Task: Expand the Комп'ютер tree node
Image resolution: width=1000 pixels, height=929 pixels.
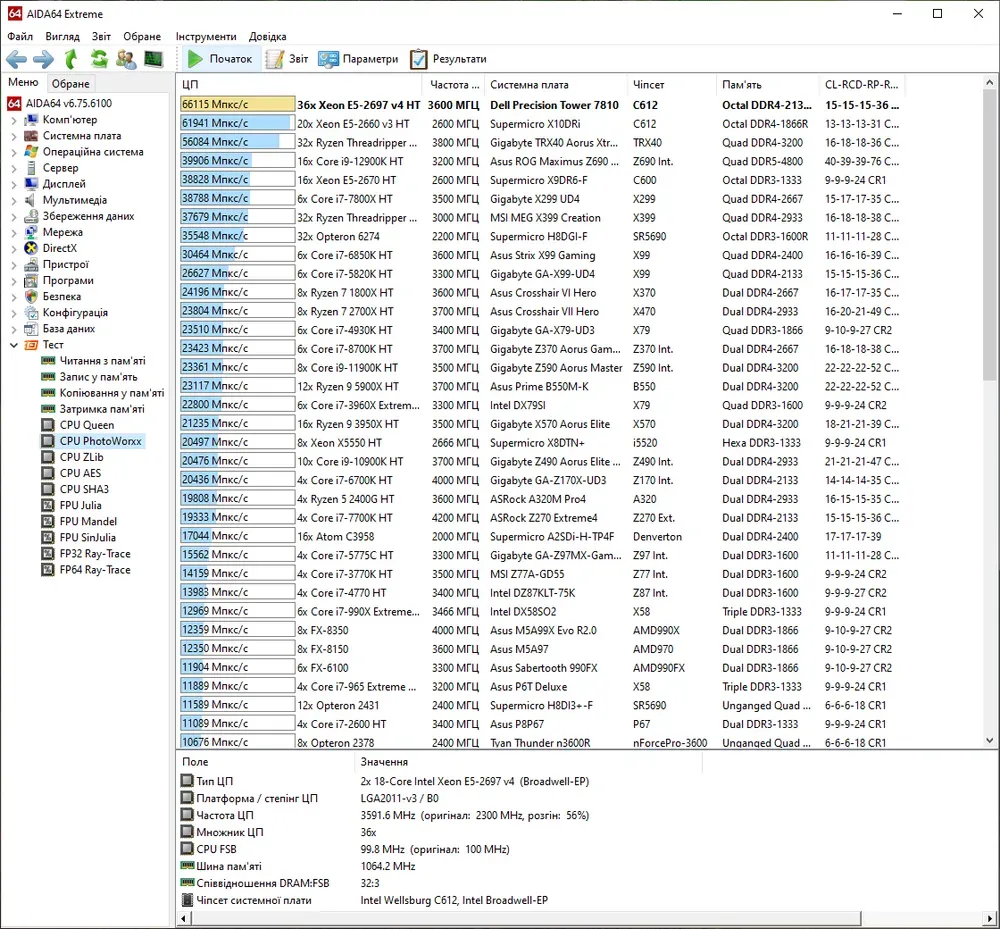Action: point(14,120)
